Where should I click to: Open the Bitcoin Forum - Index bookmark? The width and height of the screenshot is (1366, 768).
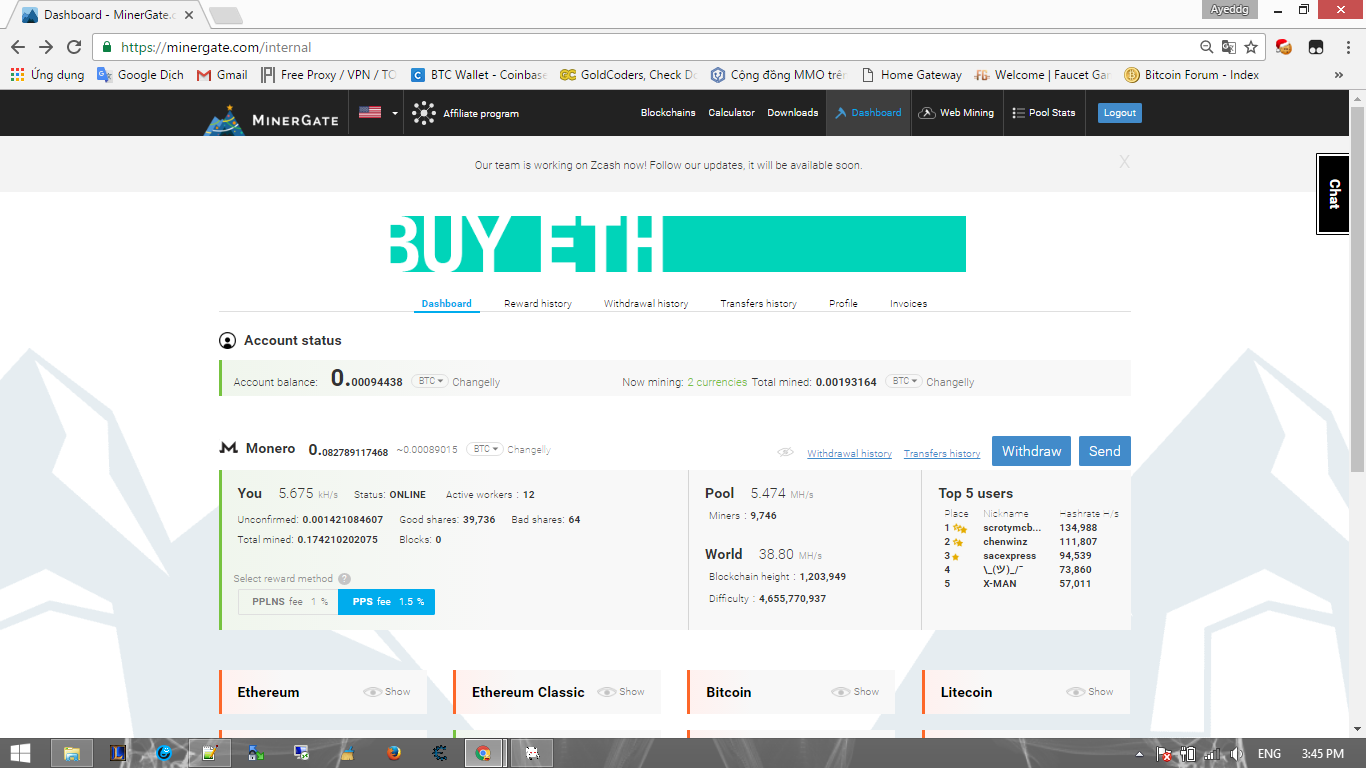(x=1192, y=75)
